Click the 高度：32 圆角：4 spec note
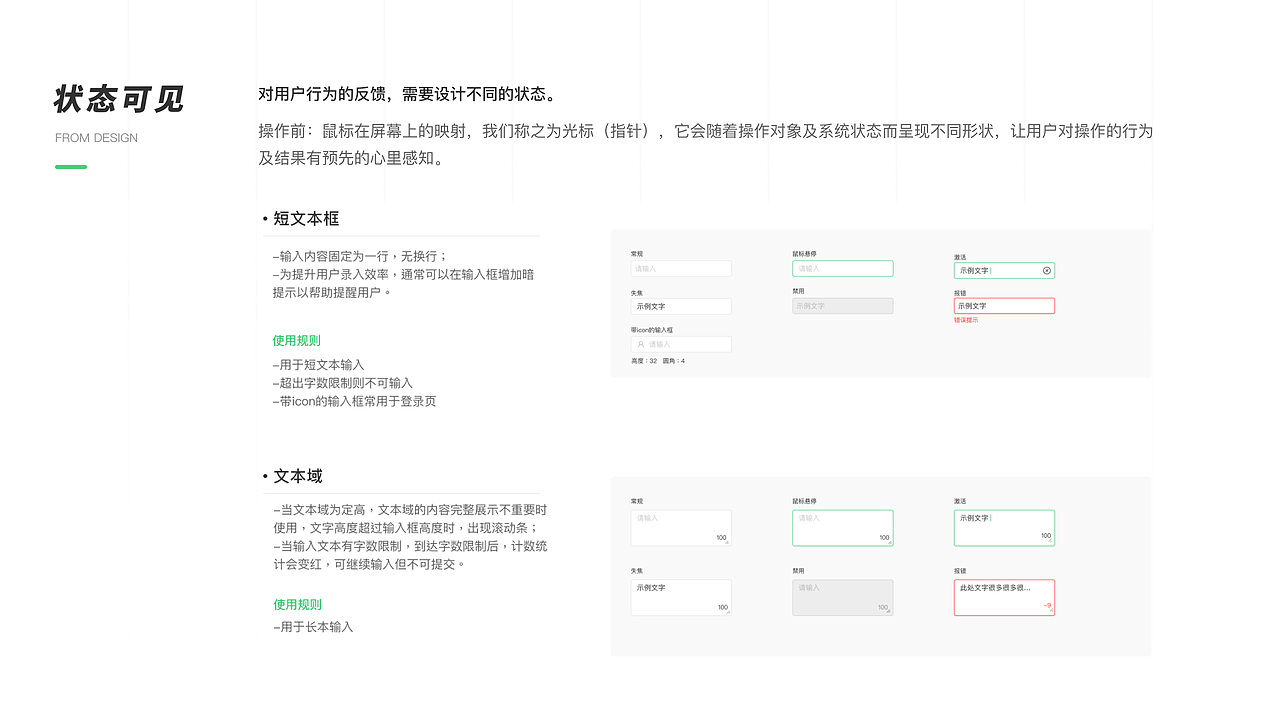The height and width of the screenshot is (720, 1280). coord(658,361)
